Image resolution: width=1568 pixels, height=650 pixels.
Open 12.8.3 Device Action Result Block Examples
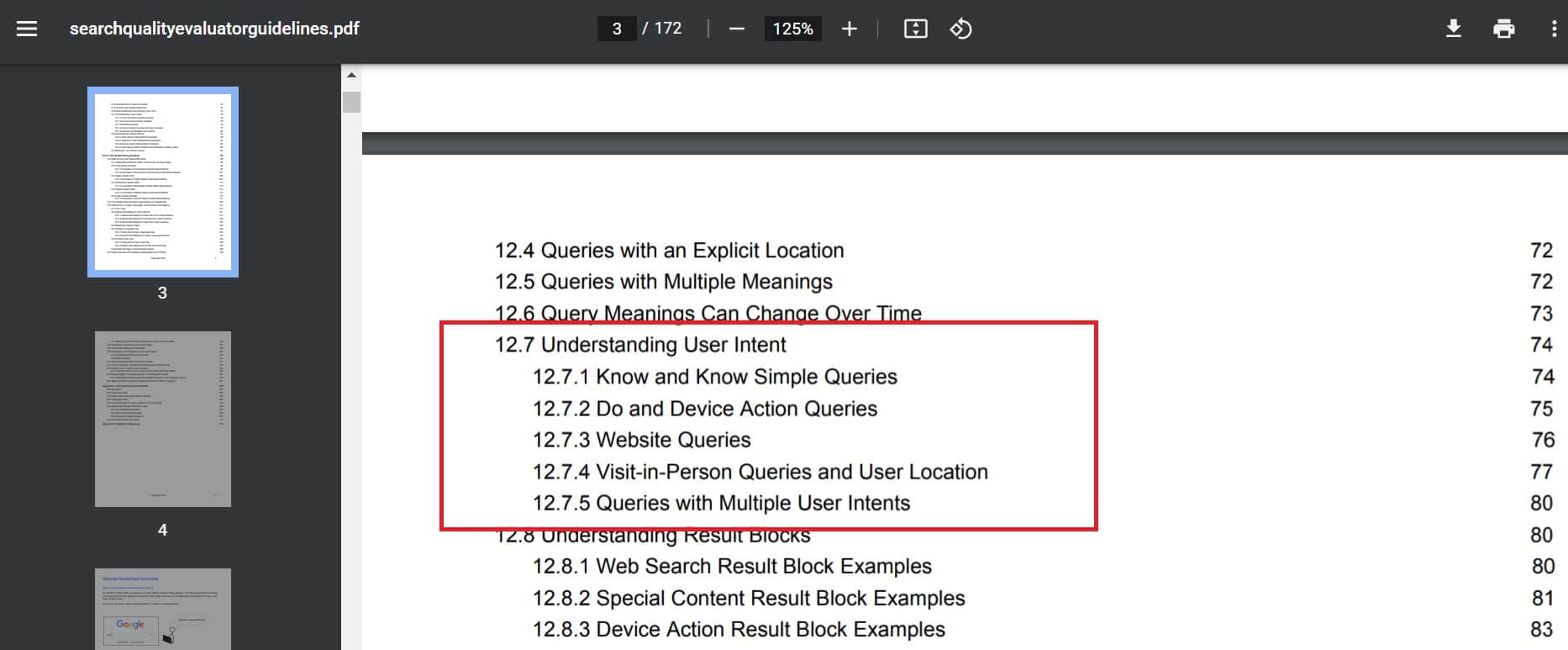(739, 629)
